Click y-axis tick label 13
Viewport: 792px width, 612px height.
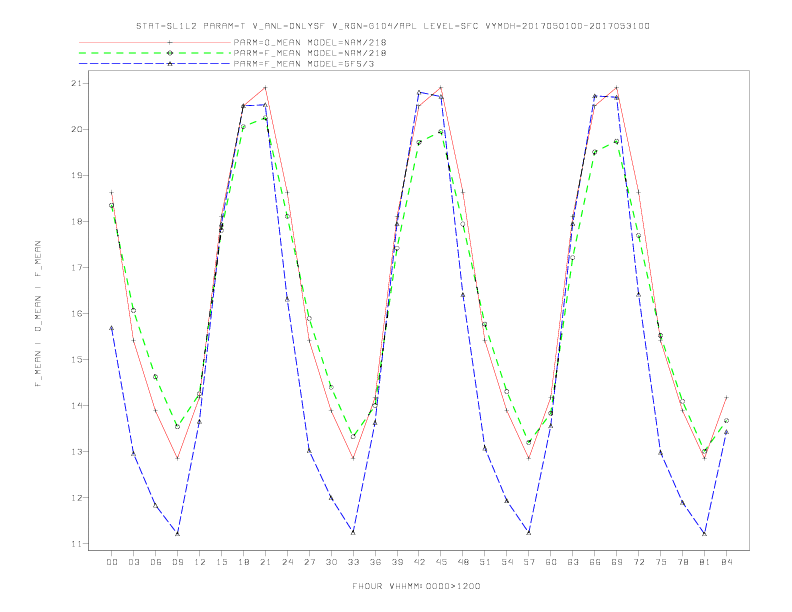click(76, 451)
